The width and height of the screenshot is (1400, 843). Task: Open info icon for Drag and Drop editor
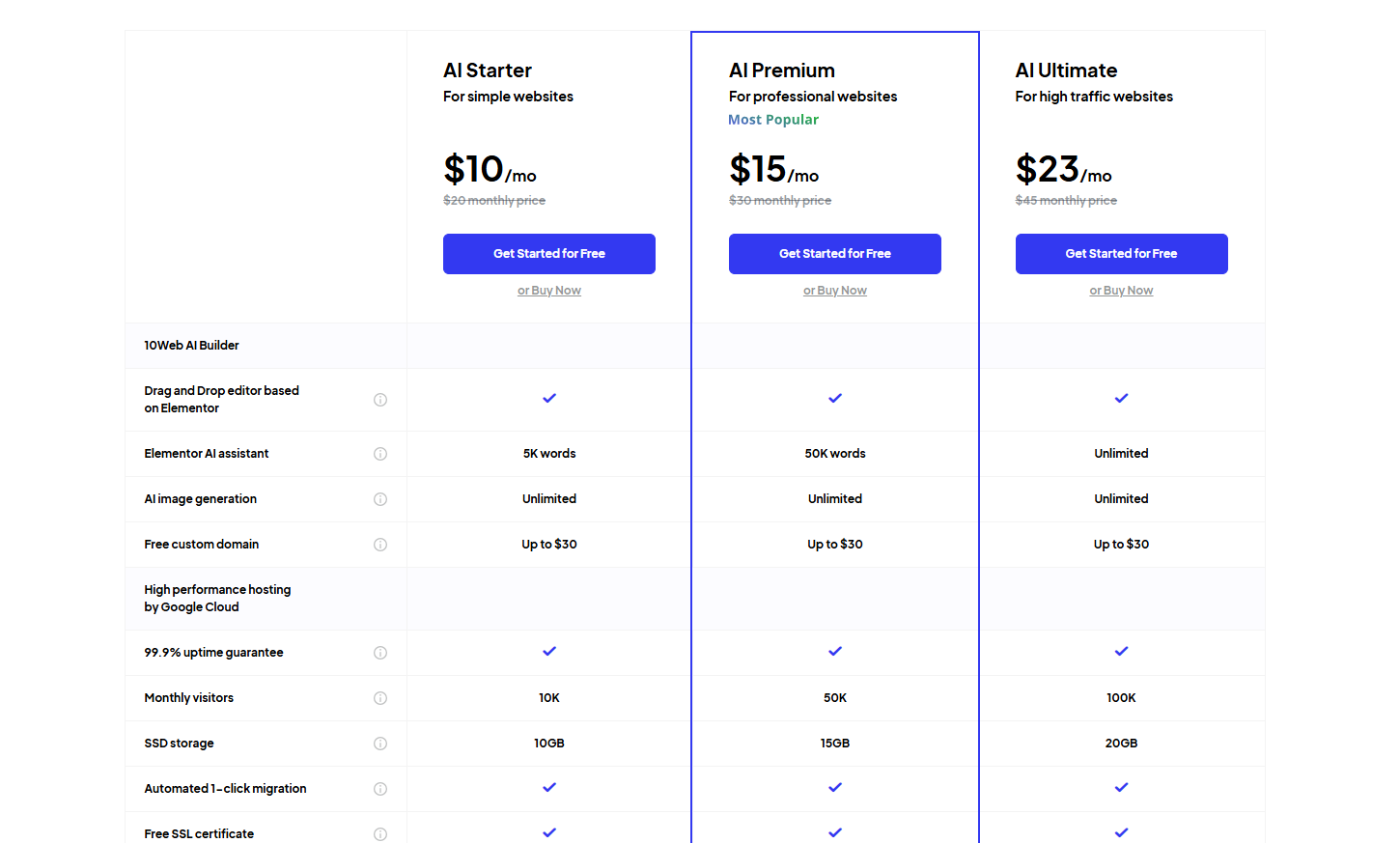point(380,400)
